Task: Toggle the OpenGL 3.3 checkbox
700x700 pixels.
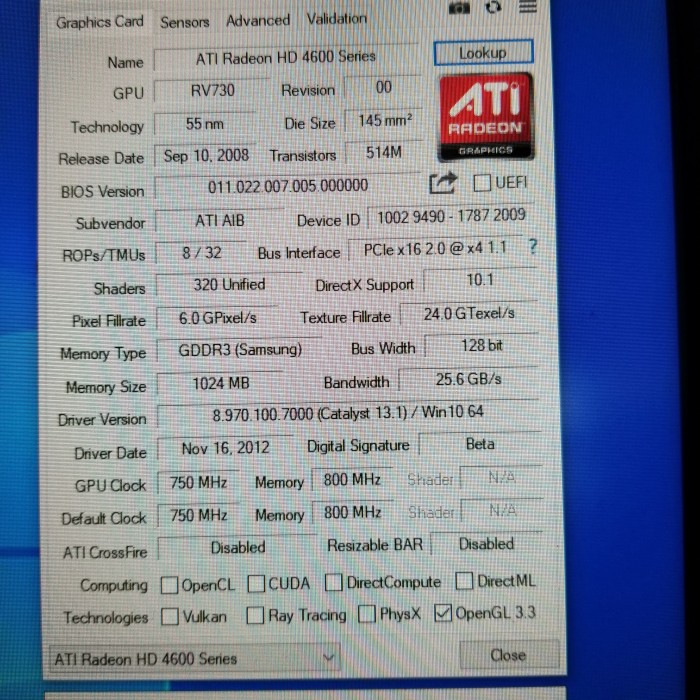Action: 443,613
